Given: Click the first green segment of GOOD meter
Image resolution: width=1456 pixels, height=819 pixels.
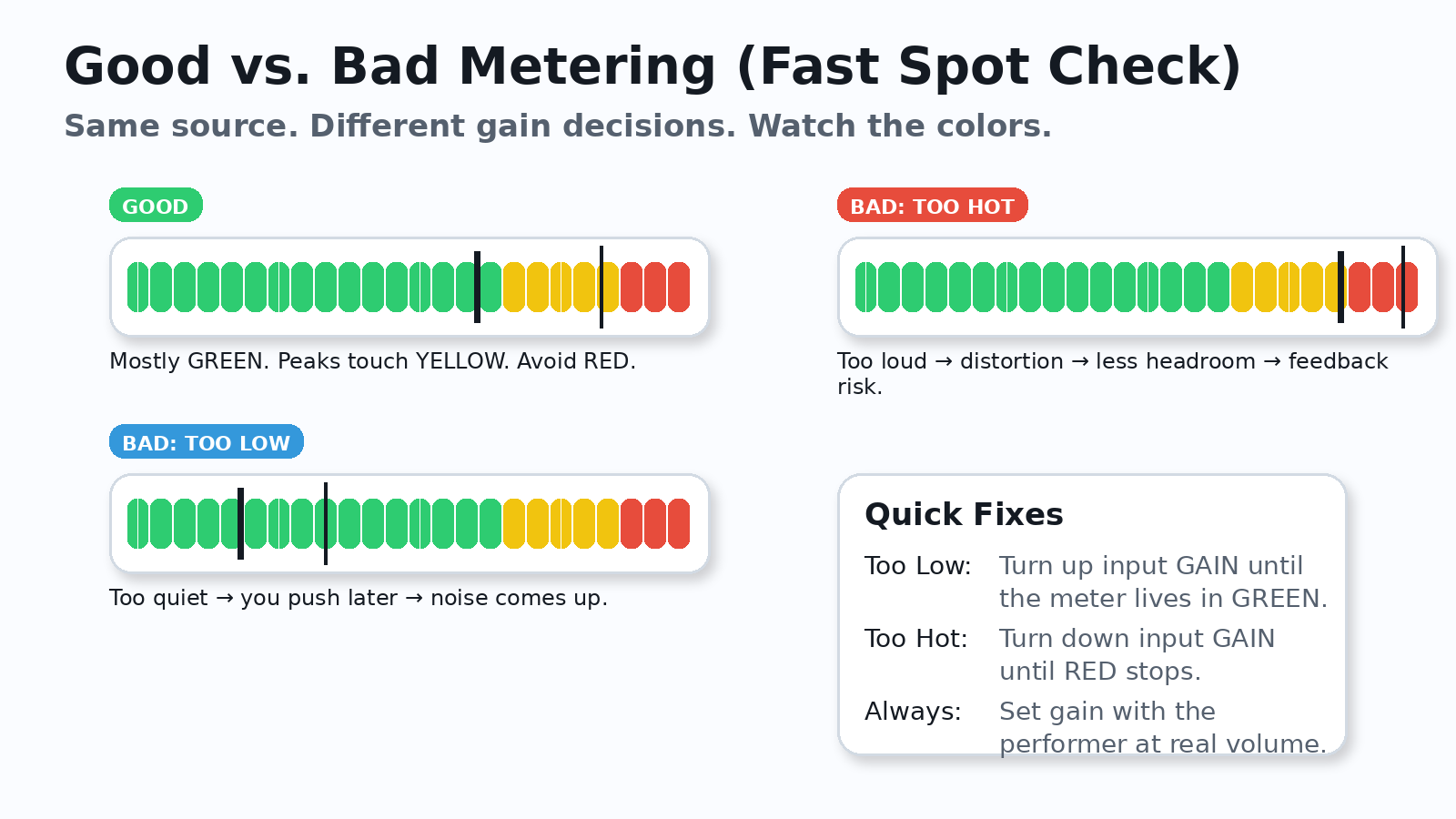Looking at the screenshot, I should point(137,287).
